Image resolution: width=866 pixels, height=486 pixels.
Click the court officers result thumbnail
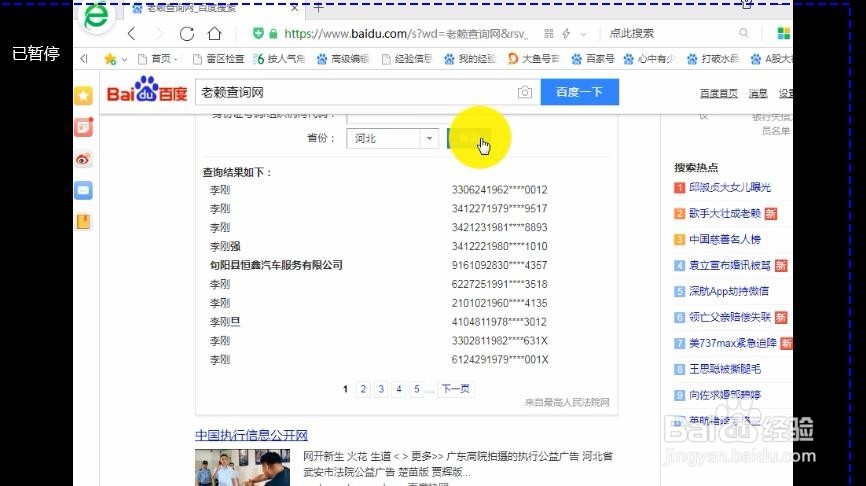pyautogui.click(x=242, y=467)
